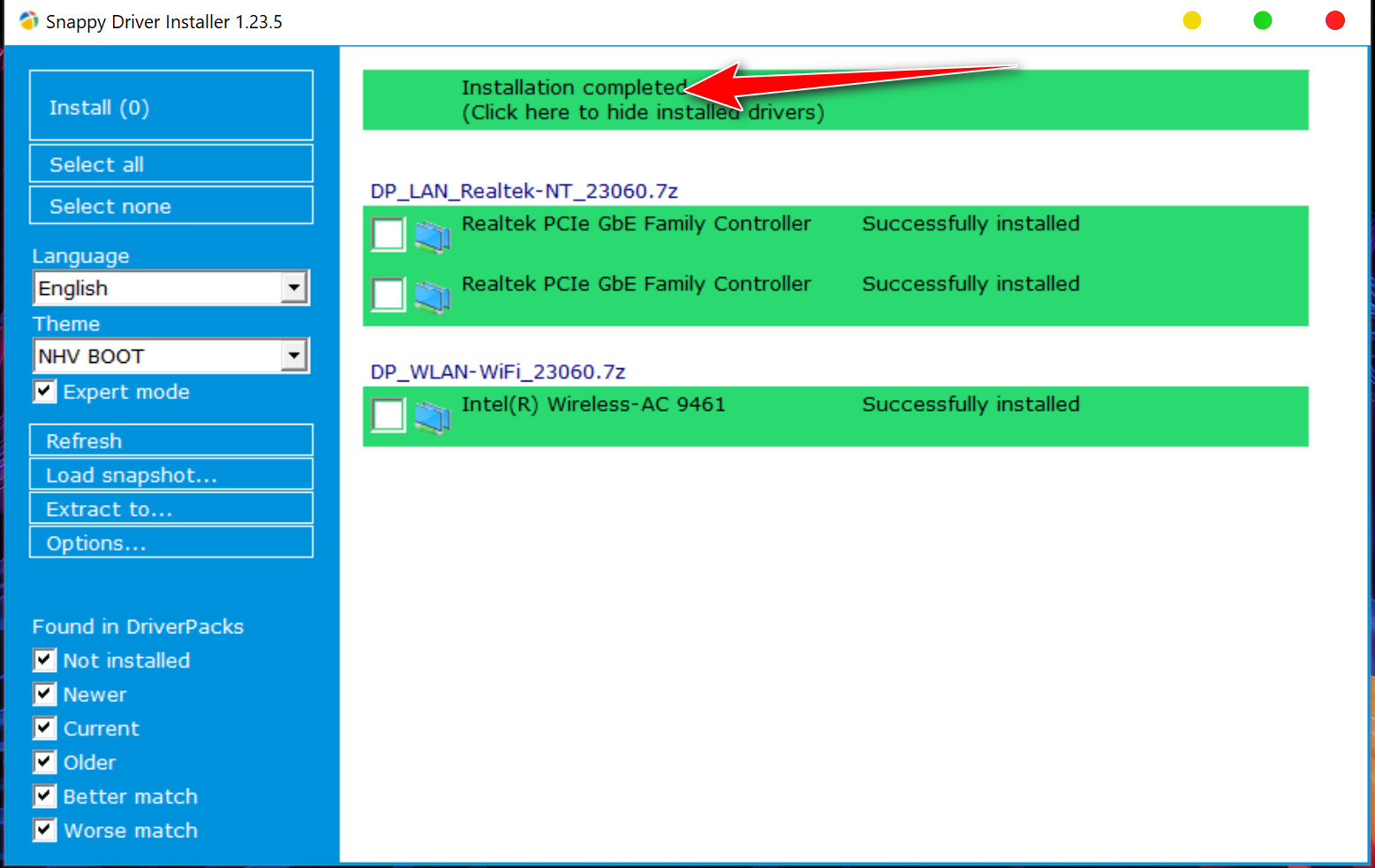The width and height of the screenshot is (1375, 868).
Task: Open Load snapshot... dialog
Action: click(171, 474)
